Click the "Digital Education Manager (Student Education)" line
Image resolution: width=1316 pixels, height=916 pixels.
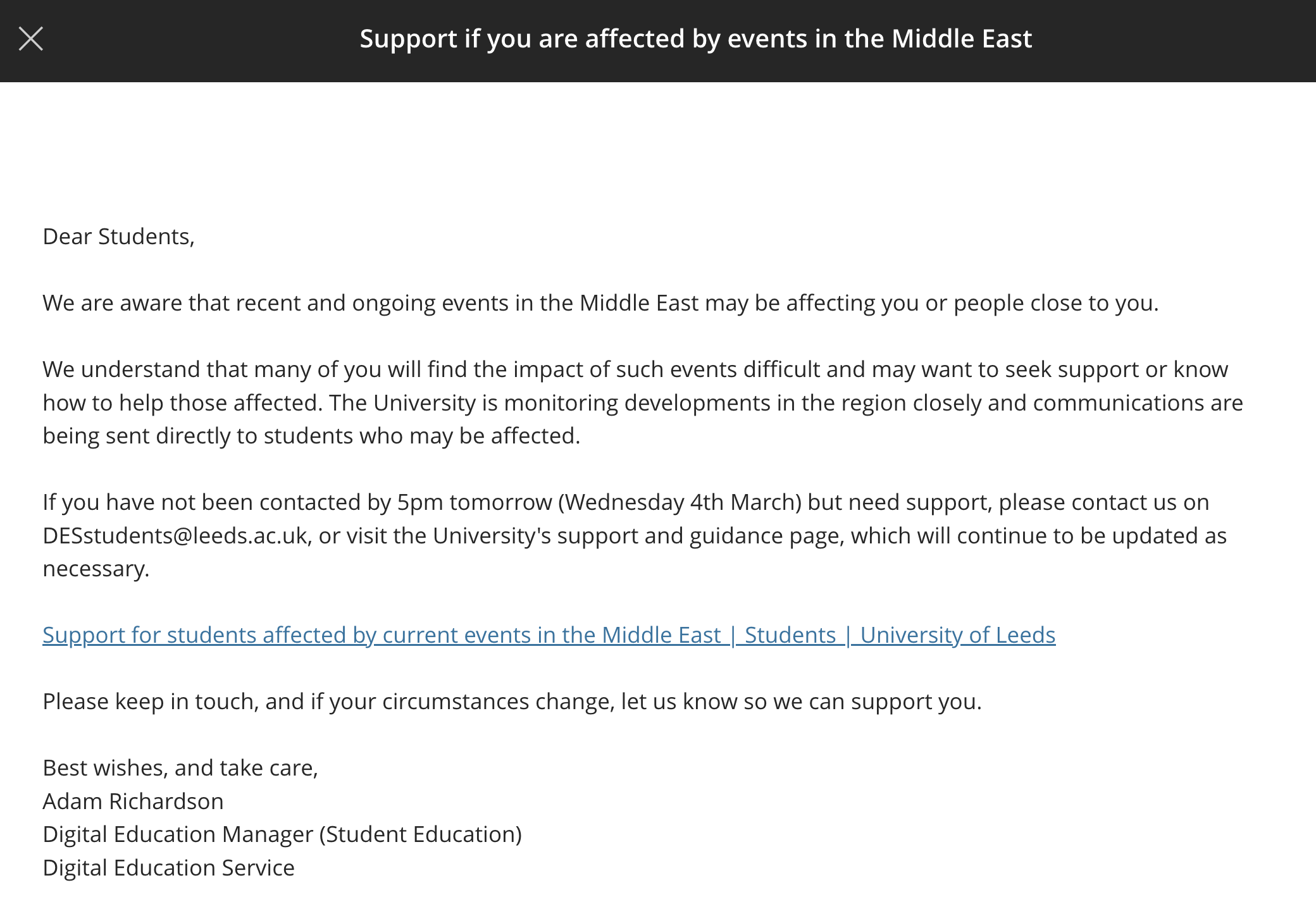pos(282,834)
